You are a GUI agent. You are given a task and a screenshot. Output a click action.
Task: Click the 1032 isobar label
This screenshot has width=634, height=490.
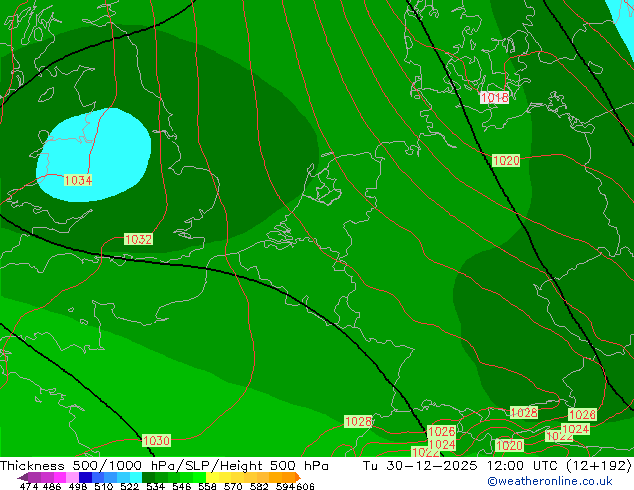pyautogui.click(x=138, y=239)
